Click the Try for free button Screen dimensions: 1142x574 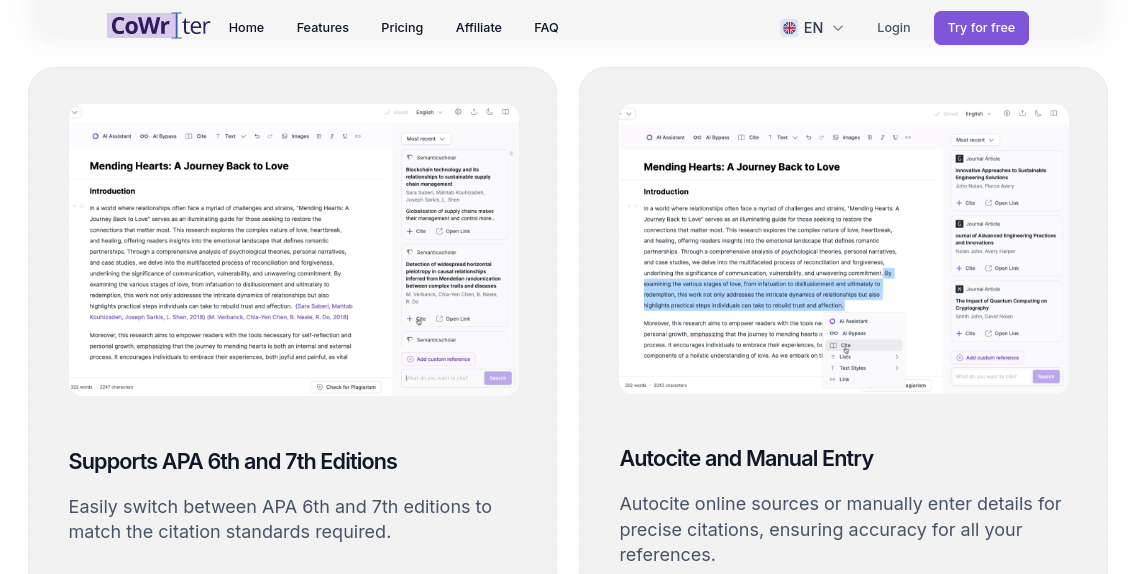pos(981,28)
